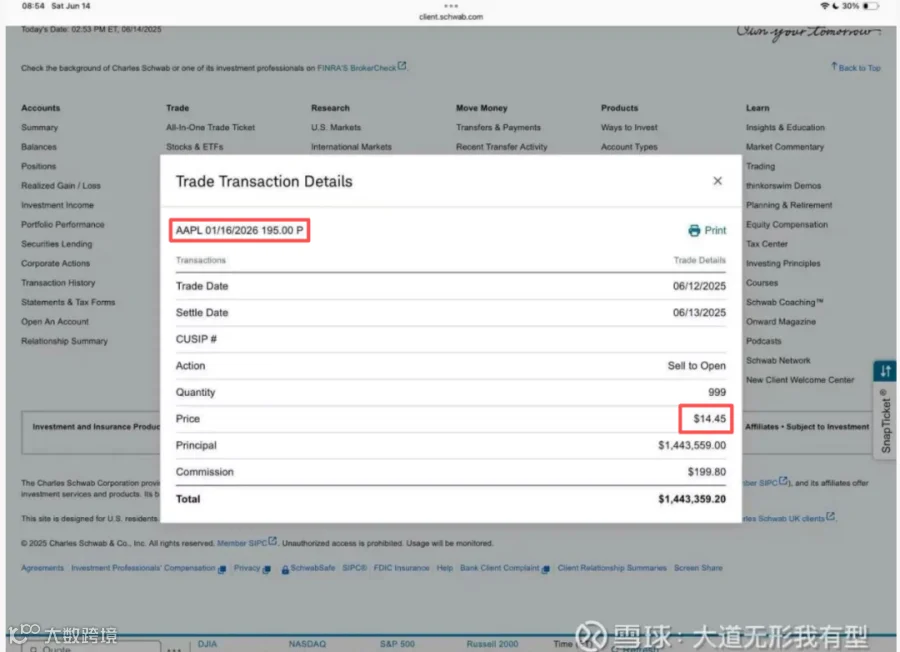Click the Print link text
Screen dimensions: 900x652
pyautogui.click(x=715, y=231)
